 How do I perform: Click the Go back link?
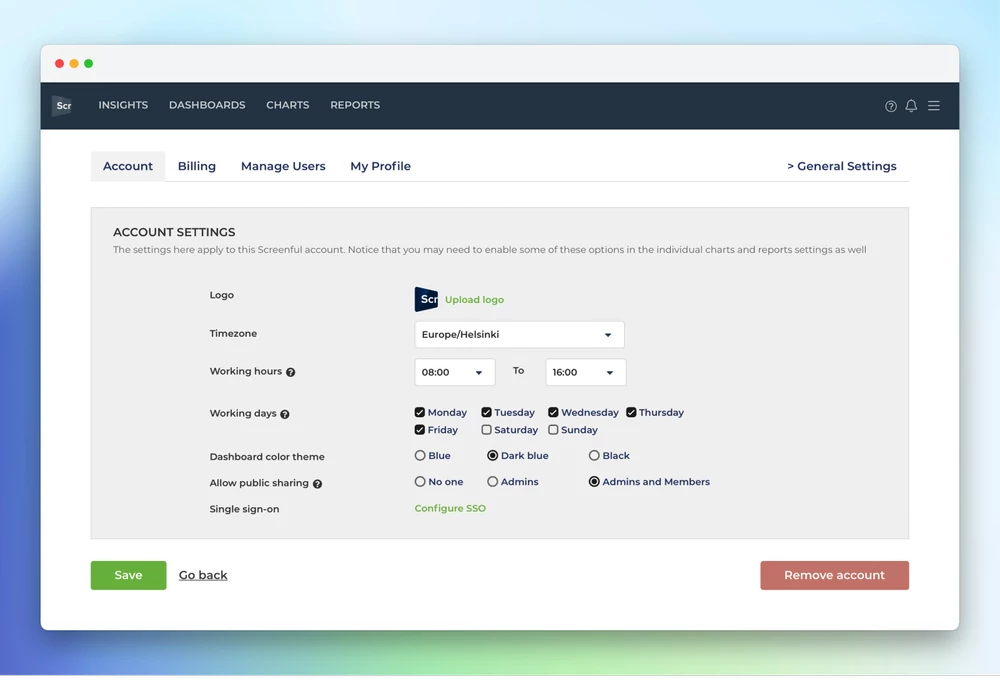(x=203, y=575)
